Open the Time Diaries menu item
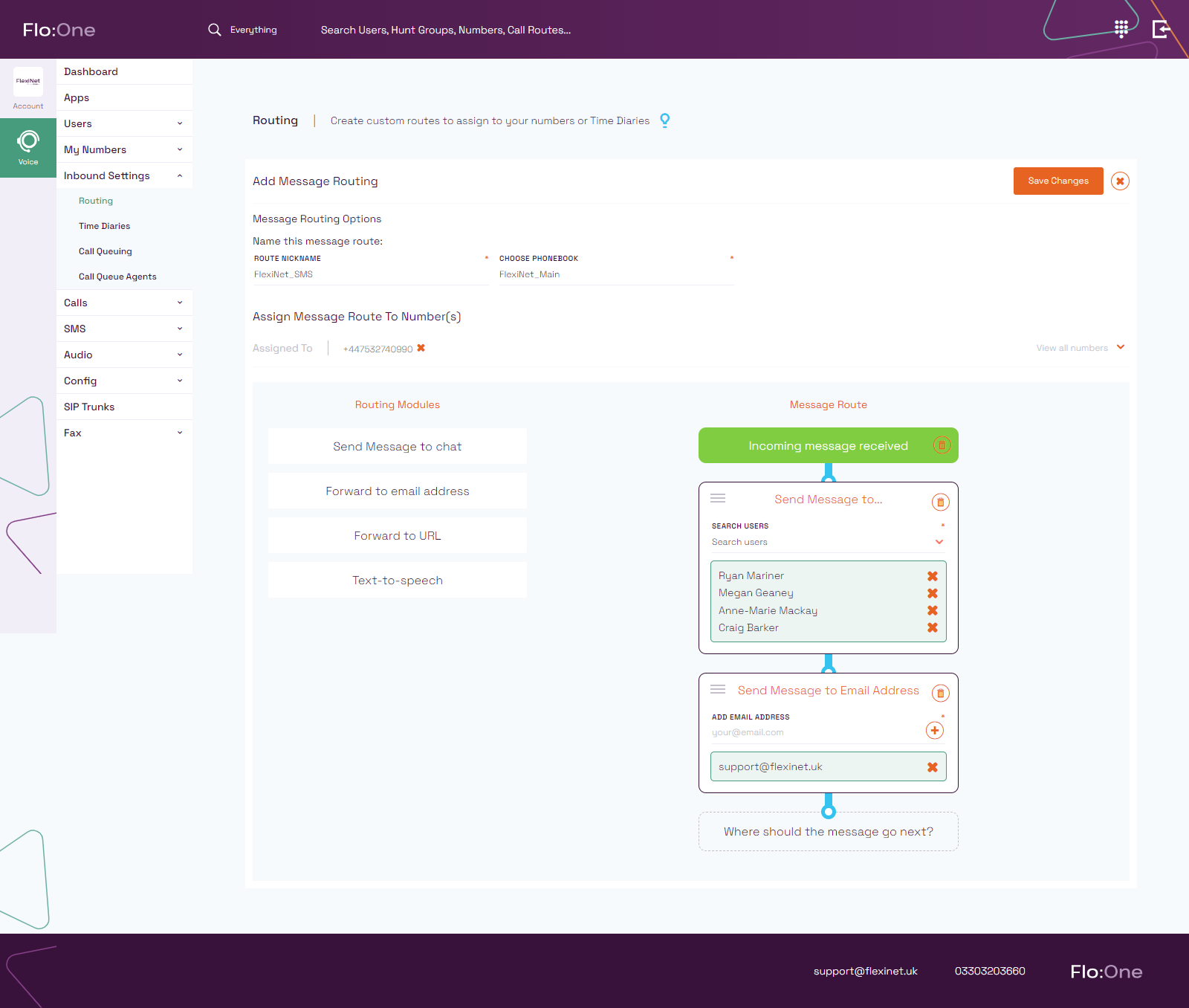The width and height of the screenshot is (1189, 1008). coord(104,225)
